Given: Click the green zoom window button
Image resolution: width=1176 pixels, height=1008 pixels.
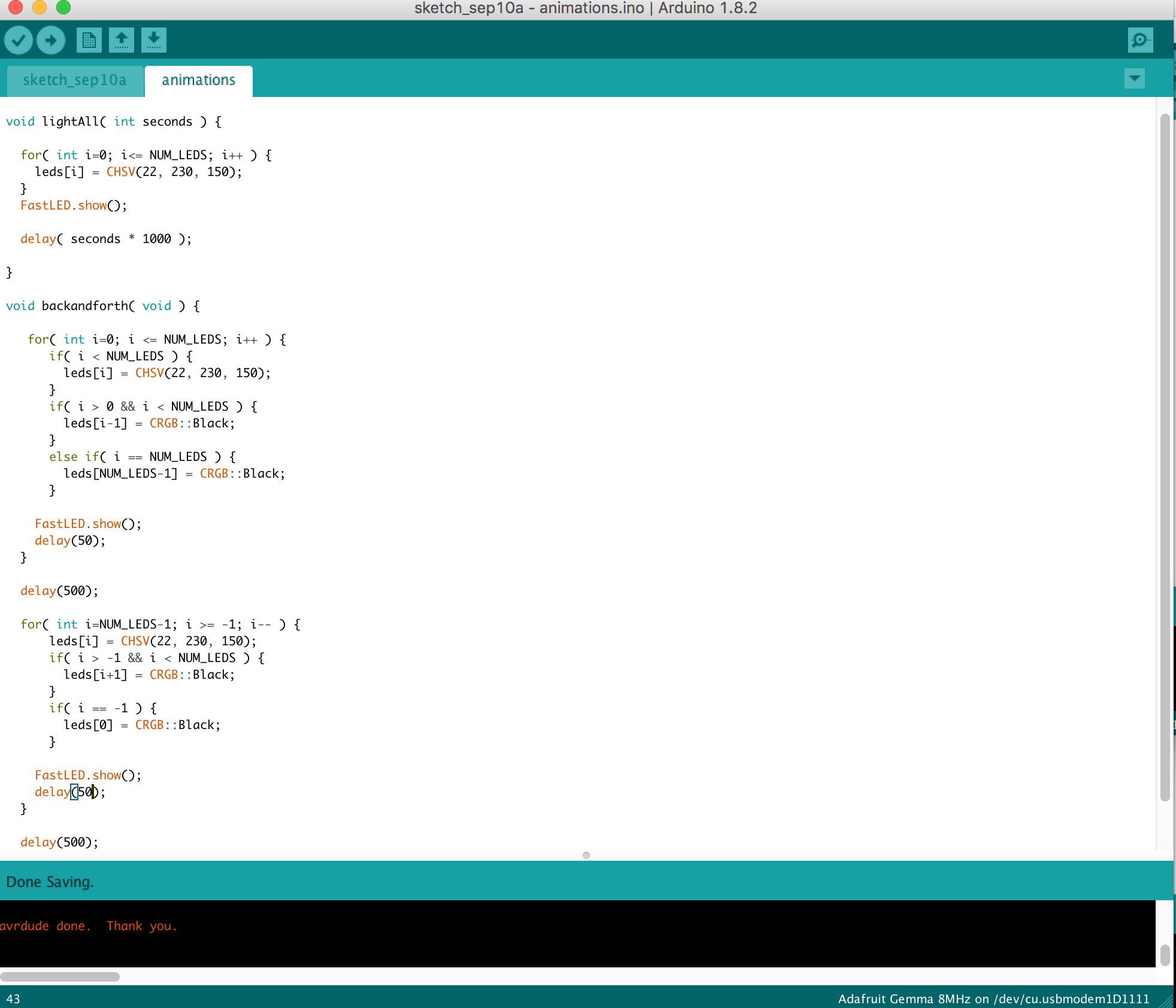Looking at the screenshot, I should 63,7.
